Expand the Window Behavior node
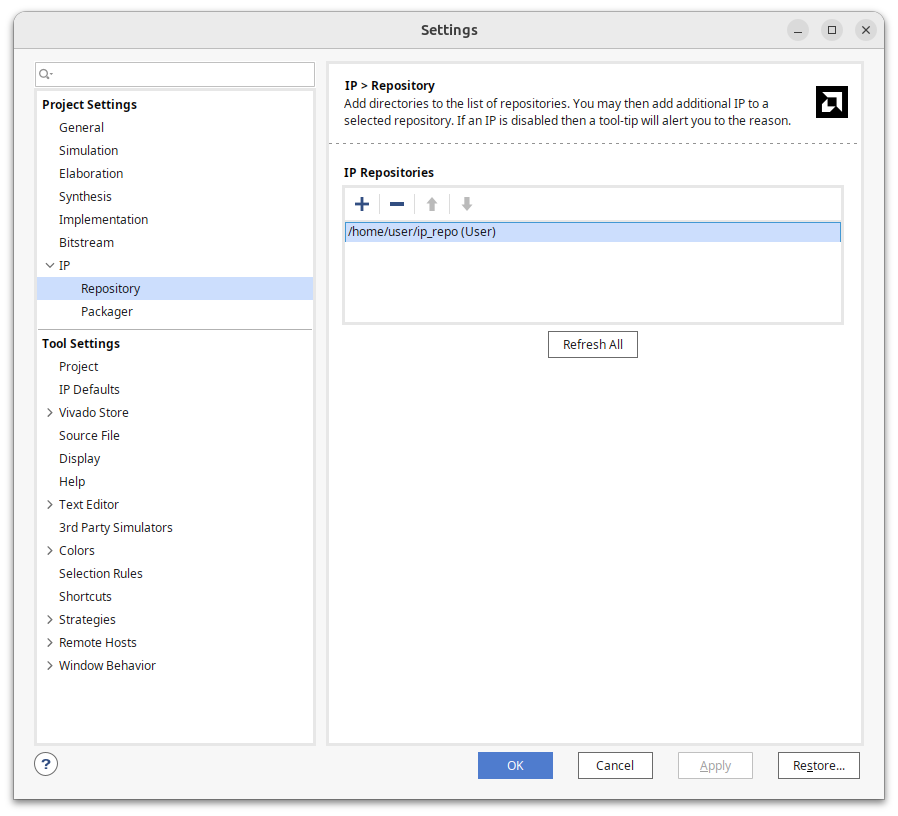Screen dimensions: 898x816 [50, 665]
